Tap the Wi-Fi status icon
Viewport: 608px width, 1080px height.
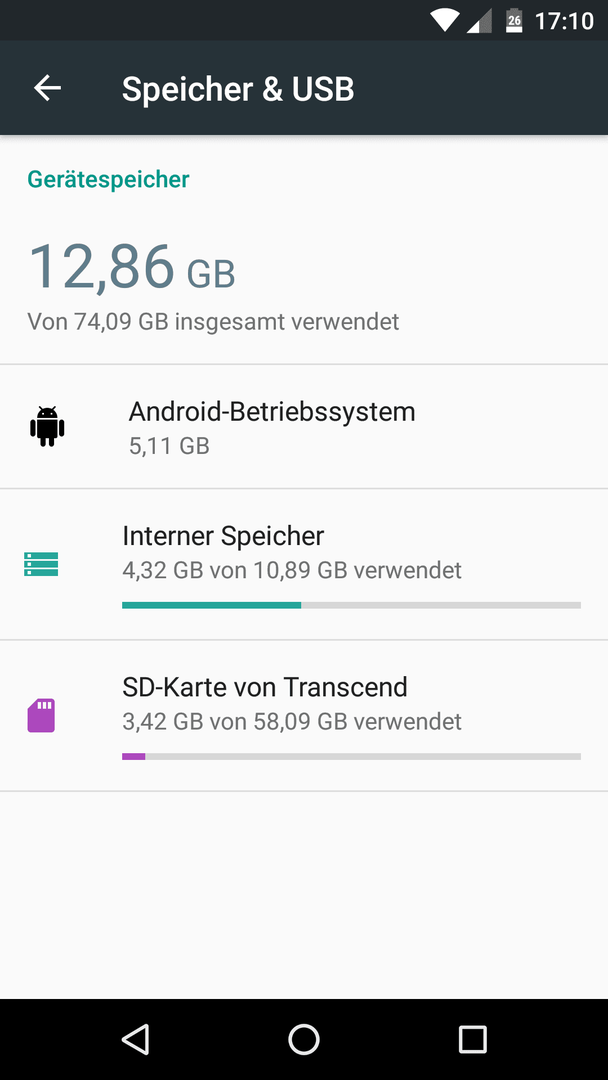(445, 21)
